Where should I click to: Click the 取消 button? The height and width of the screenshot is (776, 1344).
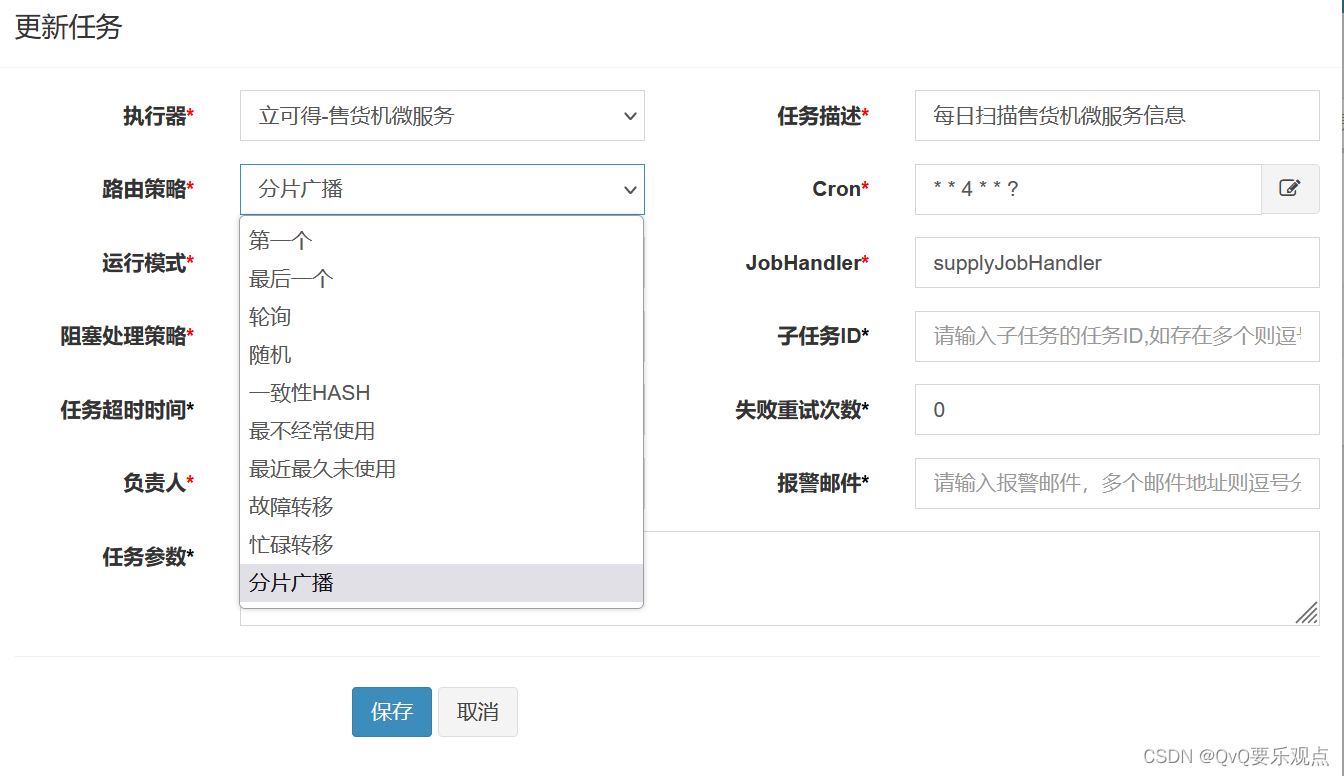point(478,712)
